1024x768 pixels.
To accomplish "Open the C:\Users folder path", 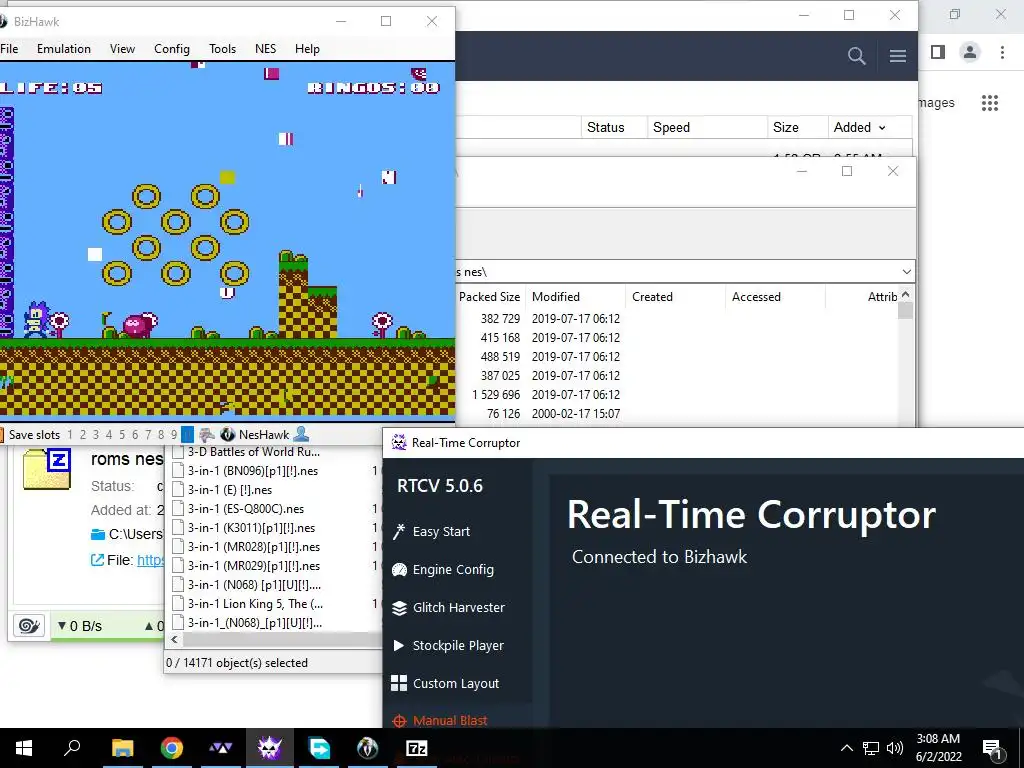I will click(x=135, y=534).
